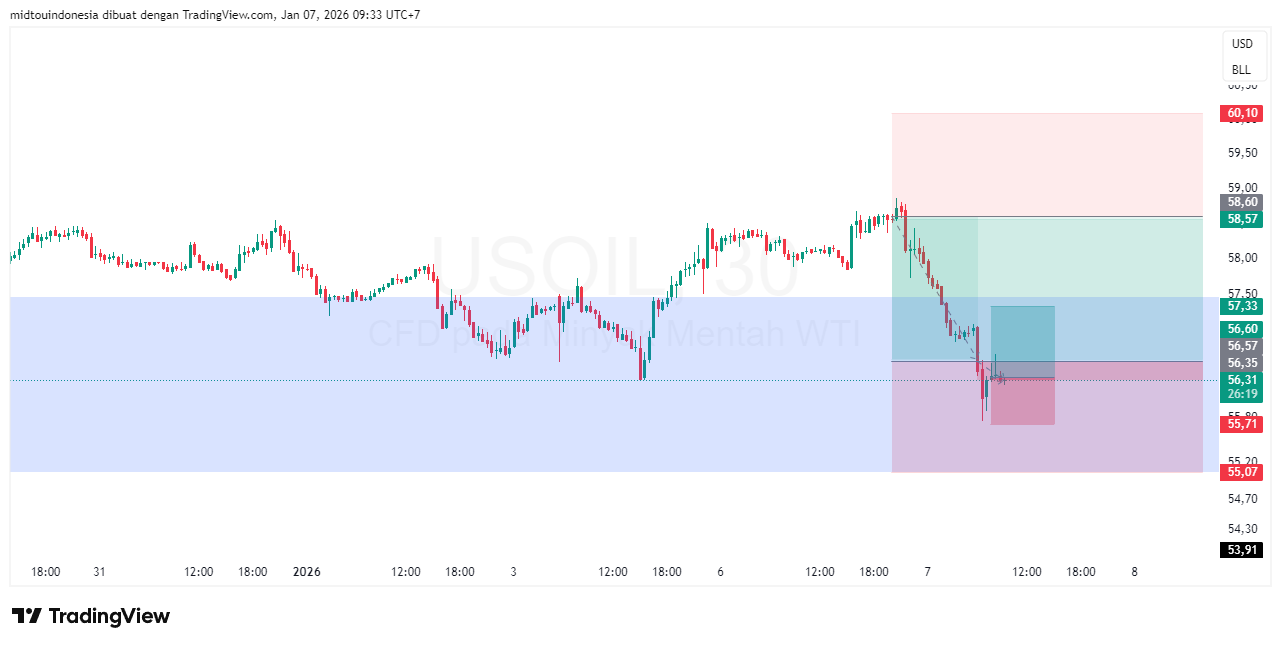Click the green 58,57 price label
The image size is (1281, 646).
(1241, 219)
